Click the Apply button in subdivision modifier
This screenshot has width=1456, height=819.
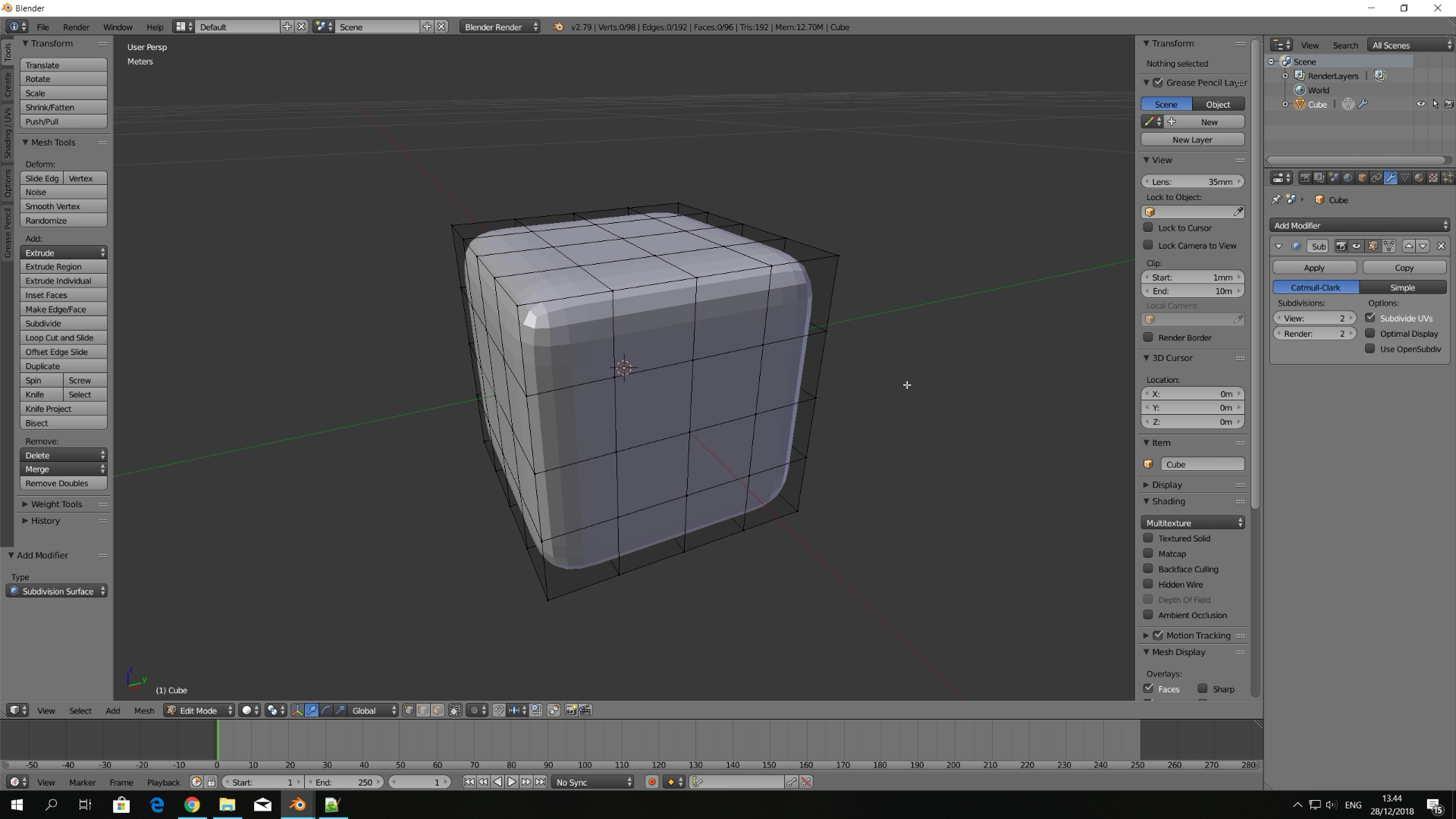click(x=1314, y=268)
